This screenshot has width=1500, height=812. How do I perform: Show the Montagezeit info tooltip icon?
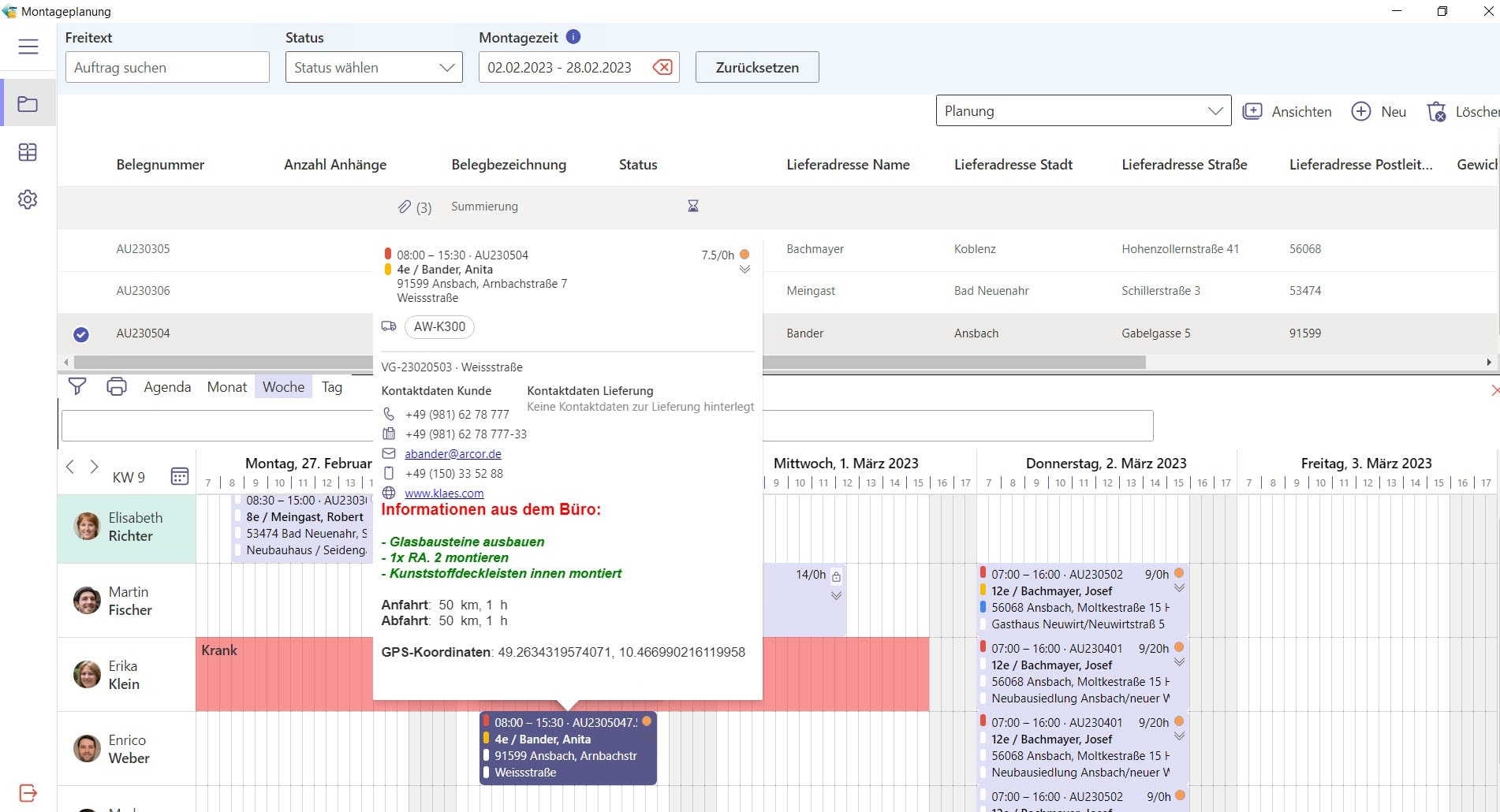click(x=573, y=37)
